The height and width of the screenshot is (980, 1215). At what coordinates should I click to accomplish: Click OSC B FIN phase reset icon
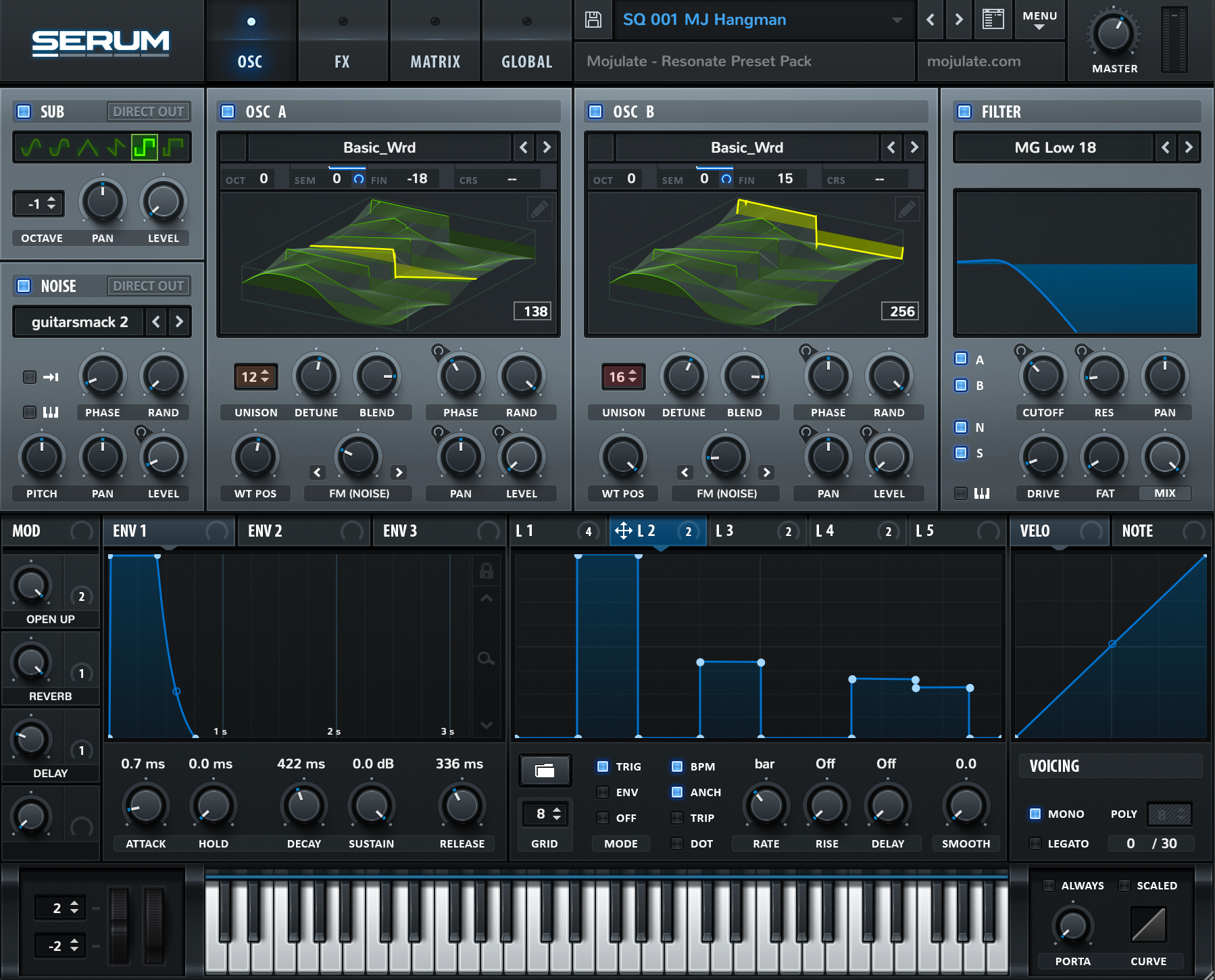[x=726, y=179]
